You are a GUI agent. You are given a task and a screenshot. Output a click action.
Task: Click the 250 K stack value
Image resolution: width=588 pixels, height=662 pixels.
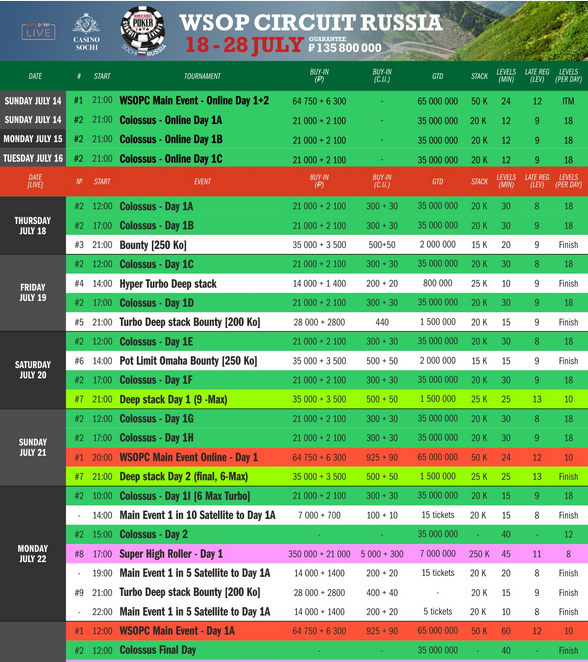[x=479, y=554]
